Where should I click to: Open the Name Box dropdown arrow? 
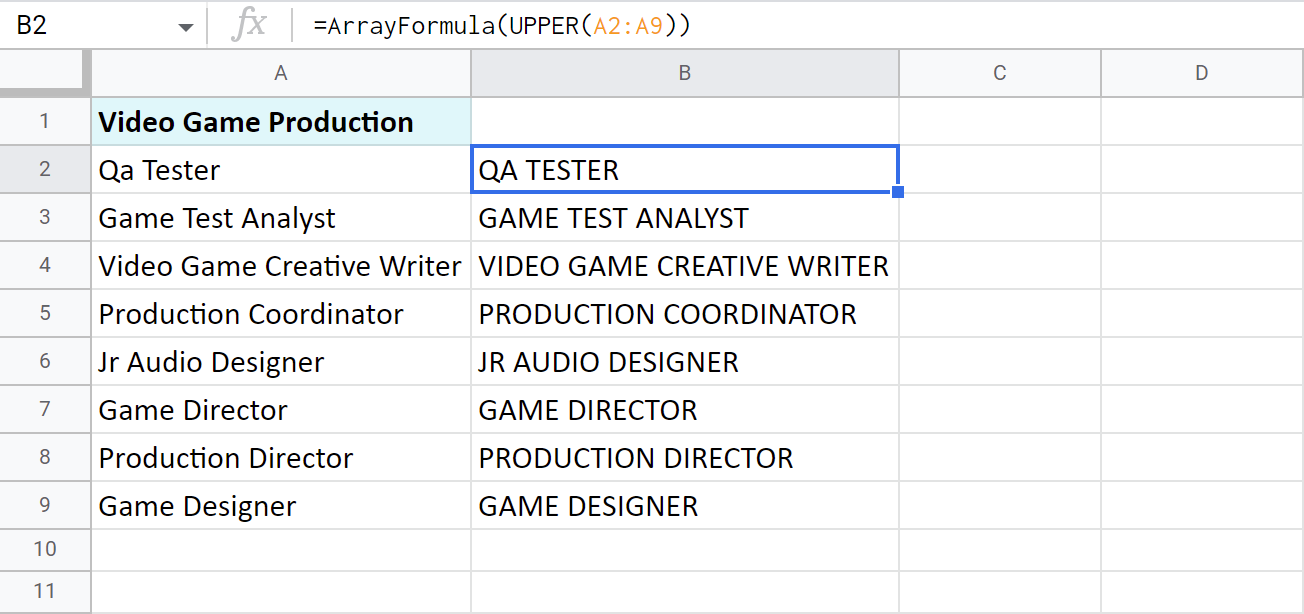click(x=186, y=27)
